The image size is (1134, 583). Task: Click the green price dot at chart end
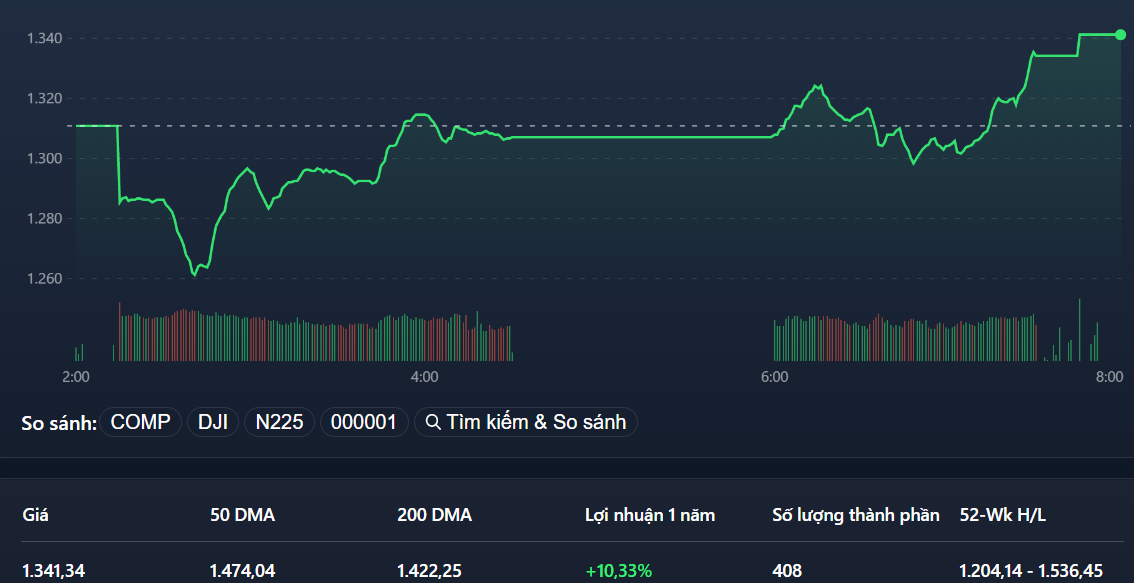coord(1120,33)
